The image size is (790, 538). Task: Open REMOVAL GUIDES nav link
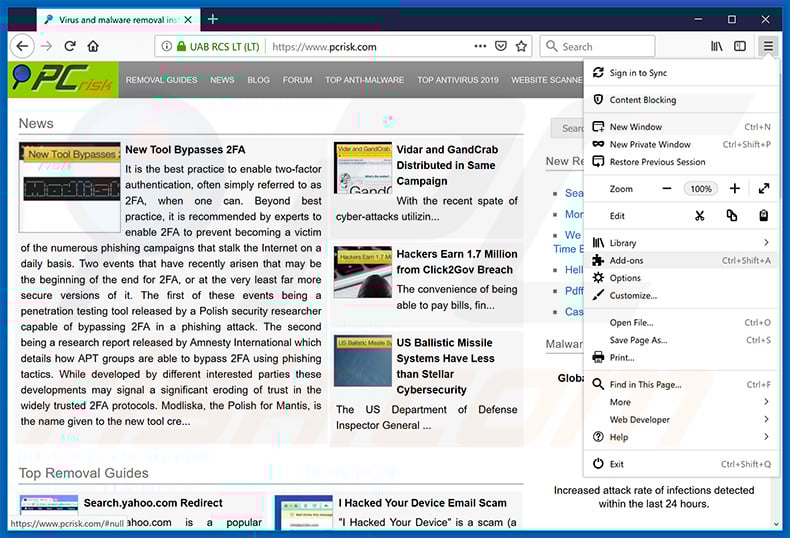(161, 80)
